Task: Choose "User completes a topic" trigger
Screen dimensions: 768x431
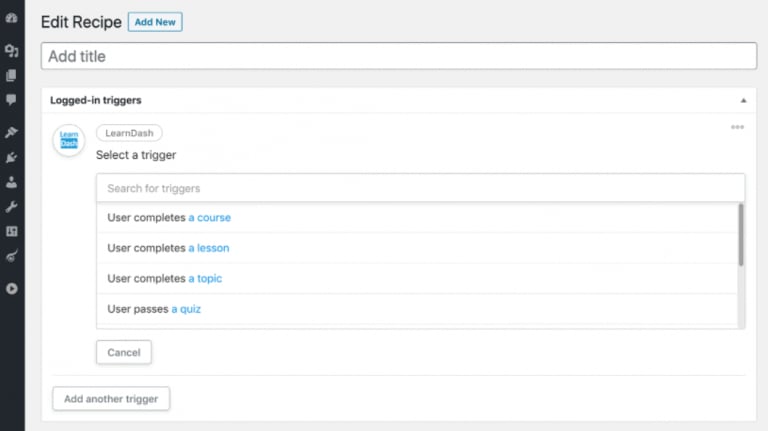Action: [164, 278]
